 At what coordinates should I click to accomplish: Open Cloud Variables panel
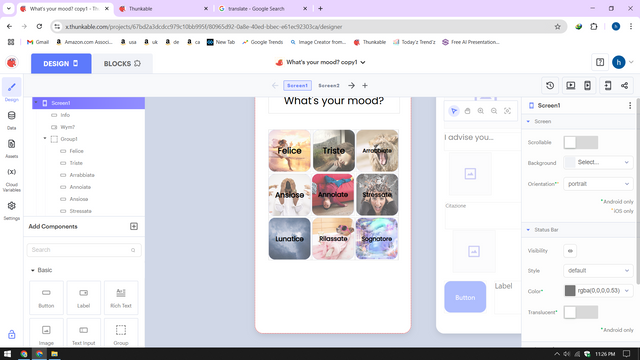[x=11, y=180]
